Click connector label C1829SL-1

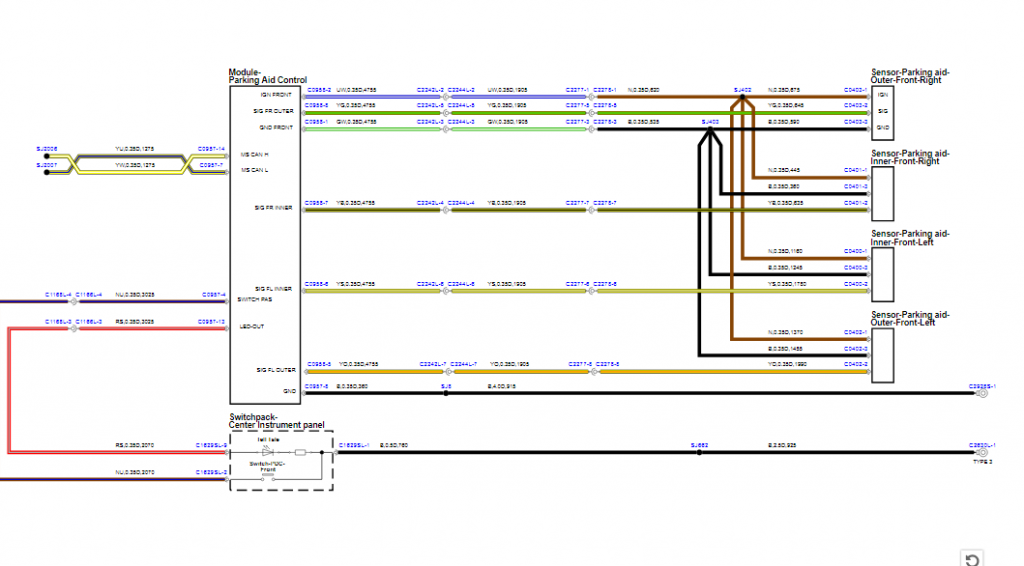point(354,445)
